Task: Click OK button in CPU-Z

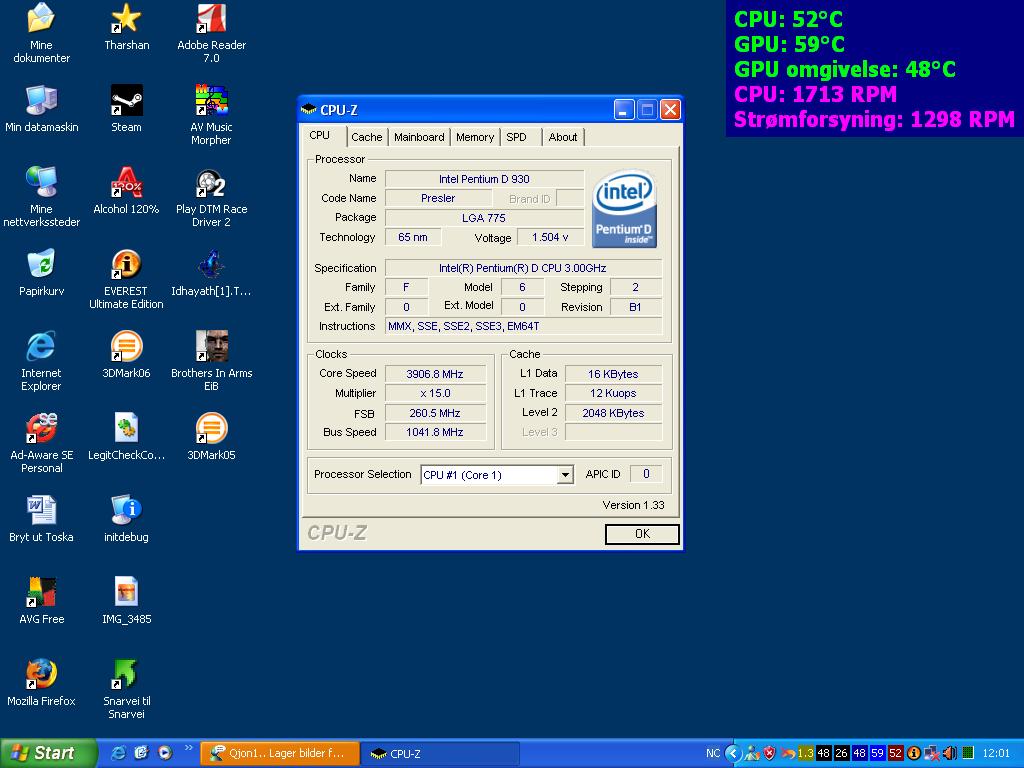Action: coord(642,534)
